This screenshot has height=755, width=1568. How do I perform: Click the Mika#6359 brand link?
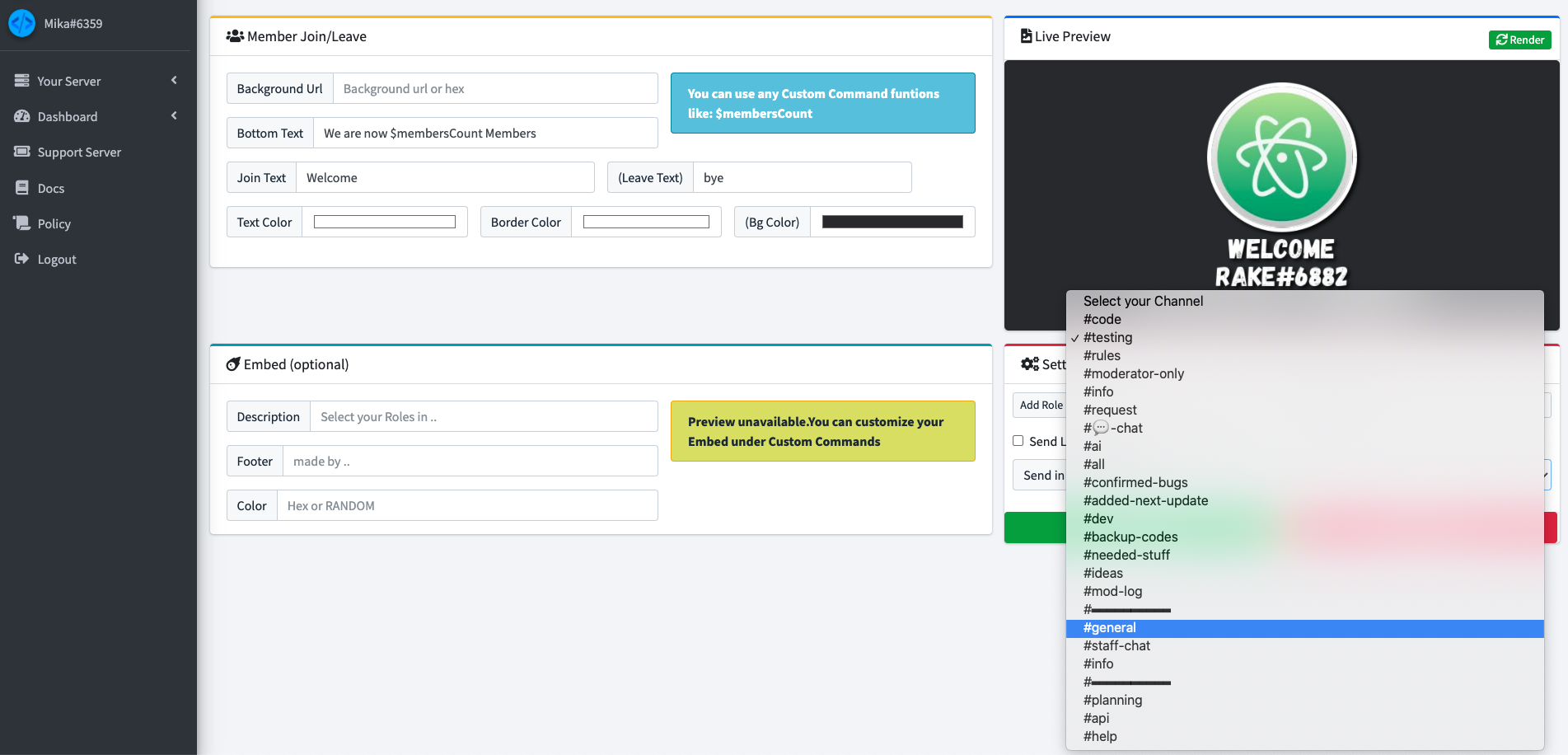73,23
